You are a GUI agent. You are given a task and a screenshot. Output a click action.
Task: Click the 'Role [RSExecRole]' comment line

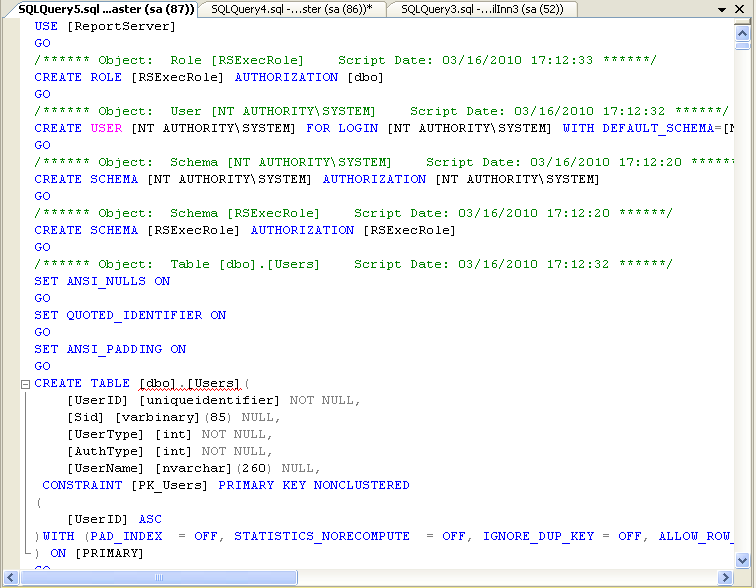tap(345, 60)
